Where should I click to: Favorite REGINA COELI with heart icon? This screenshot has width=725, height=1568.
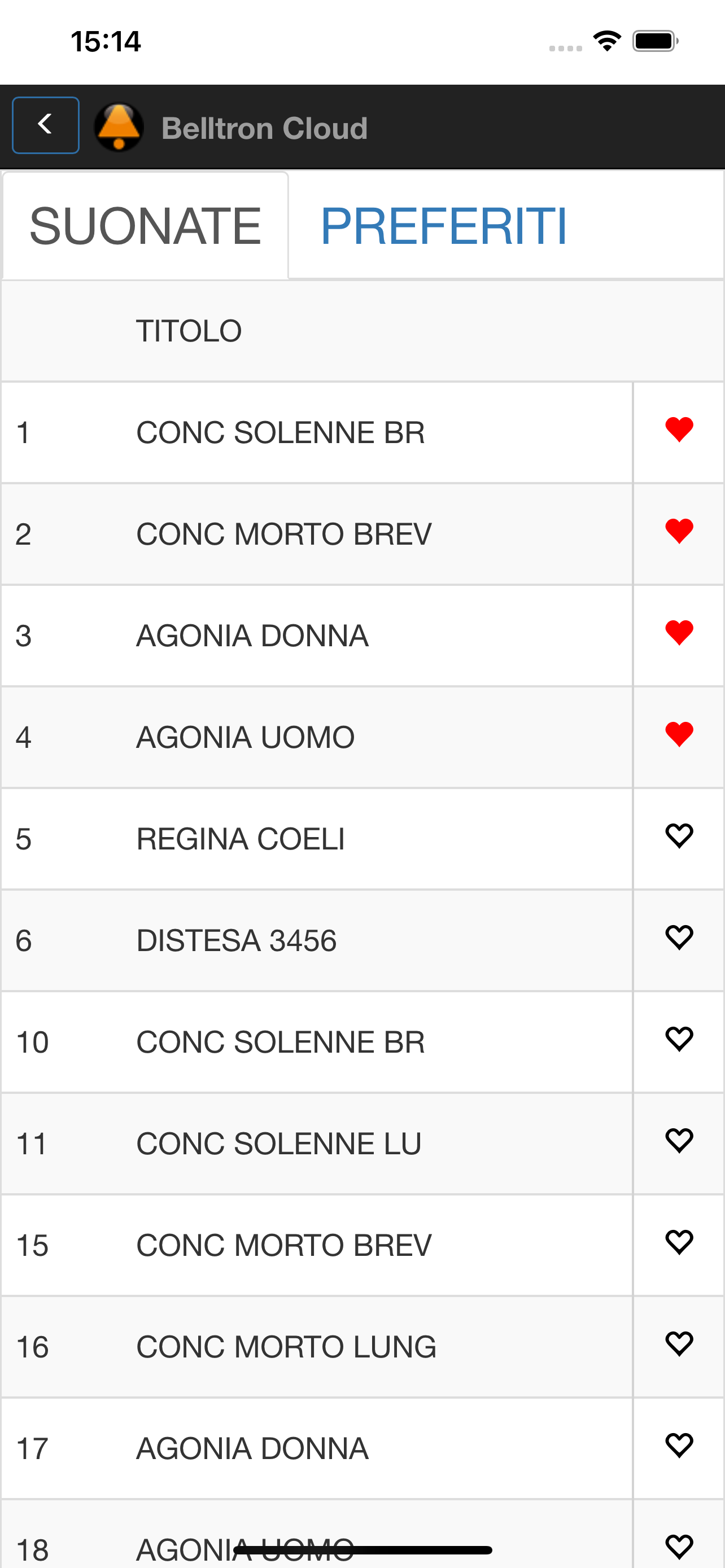[679, 836]
